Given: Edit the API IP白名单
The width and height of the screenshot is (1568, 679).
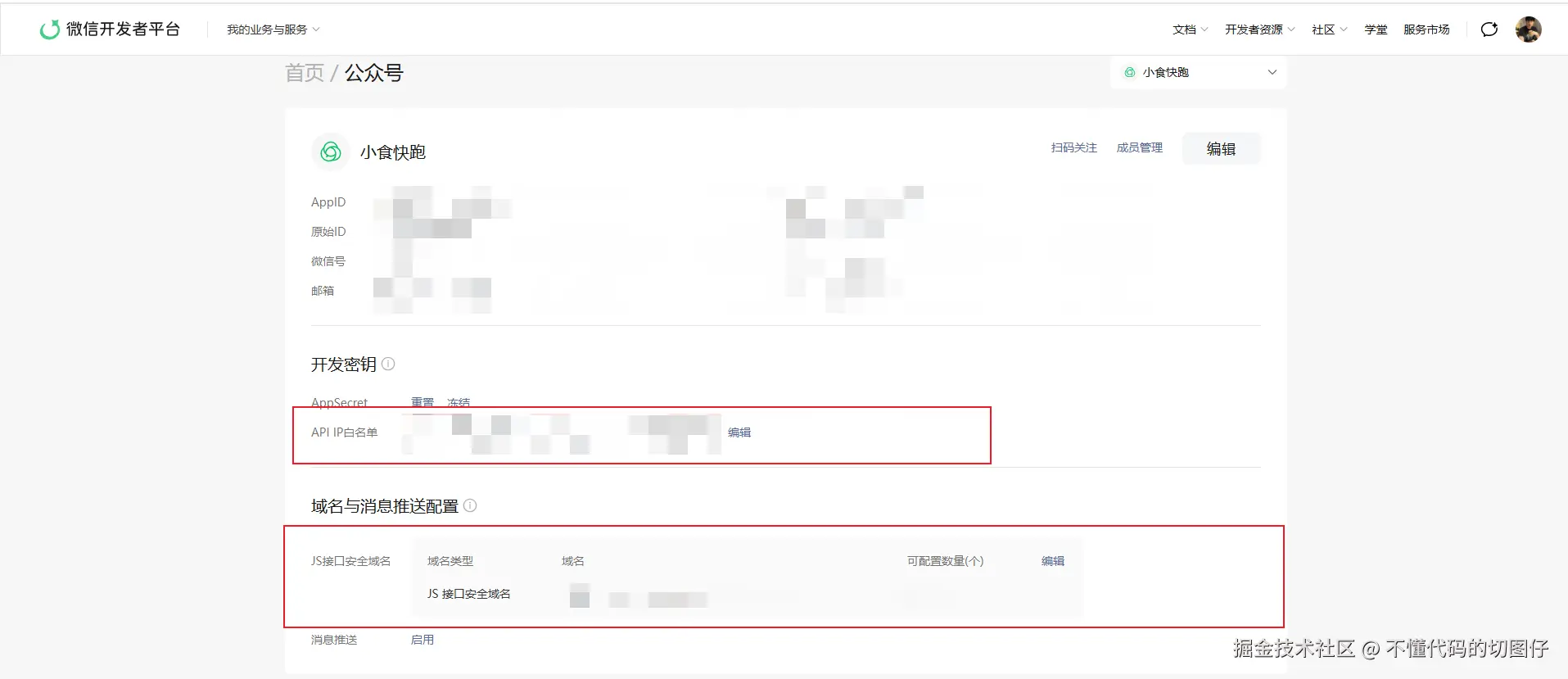Looking at the screenshot, I should pyautogui.click(x=739, y=432).
